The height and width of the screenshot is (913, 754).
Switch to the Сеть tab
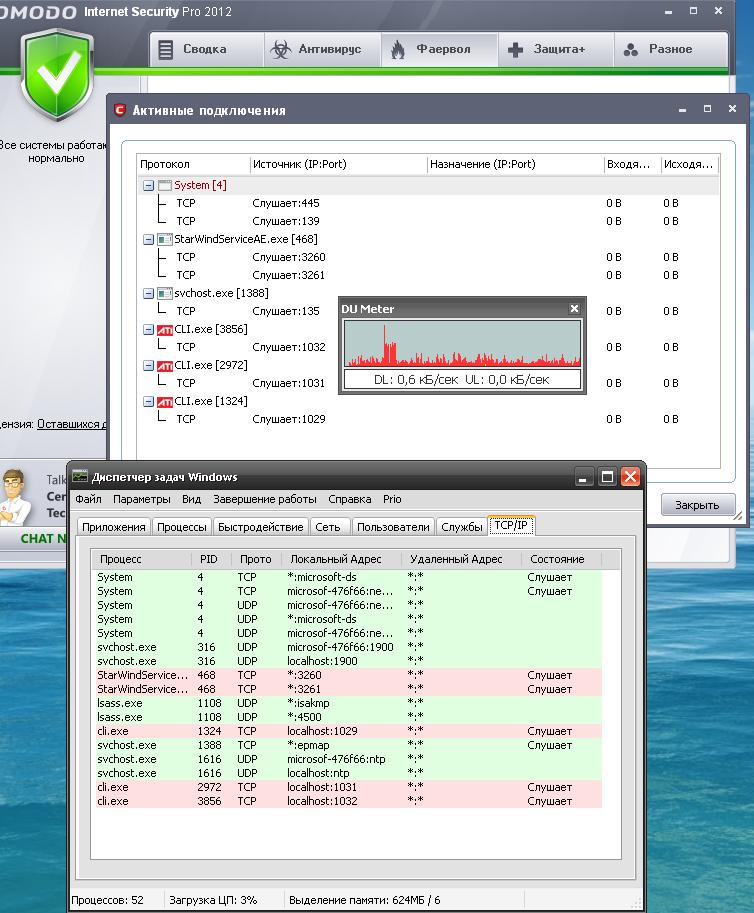click(x=328, y=527)
